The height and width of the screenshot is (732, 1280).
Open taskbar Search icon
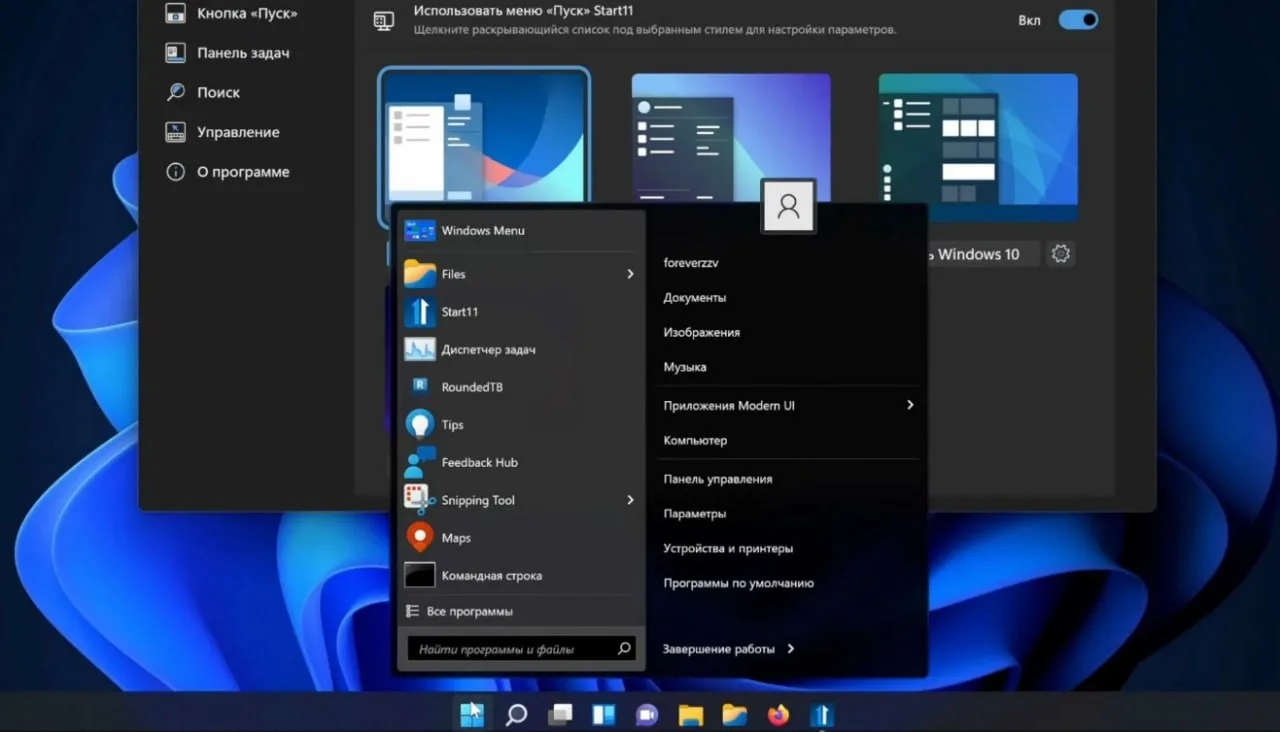coord(516,715)
